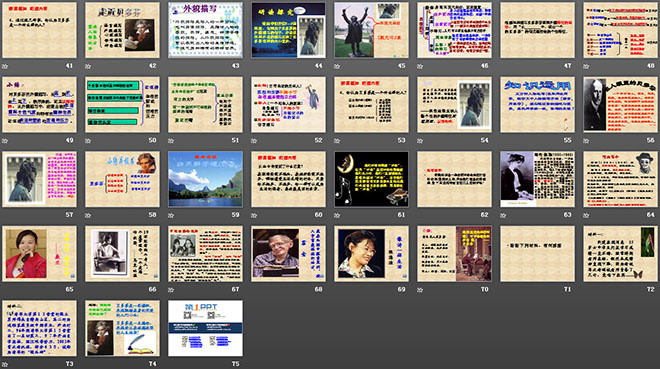Click the animation star below slide 48
This screenshot has width=660, height=369.
tap(586, 66)
